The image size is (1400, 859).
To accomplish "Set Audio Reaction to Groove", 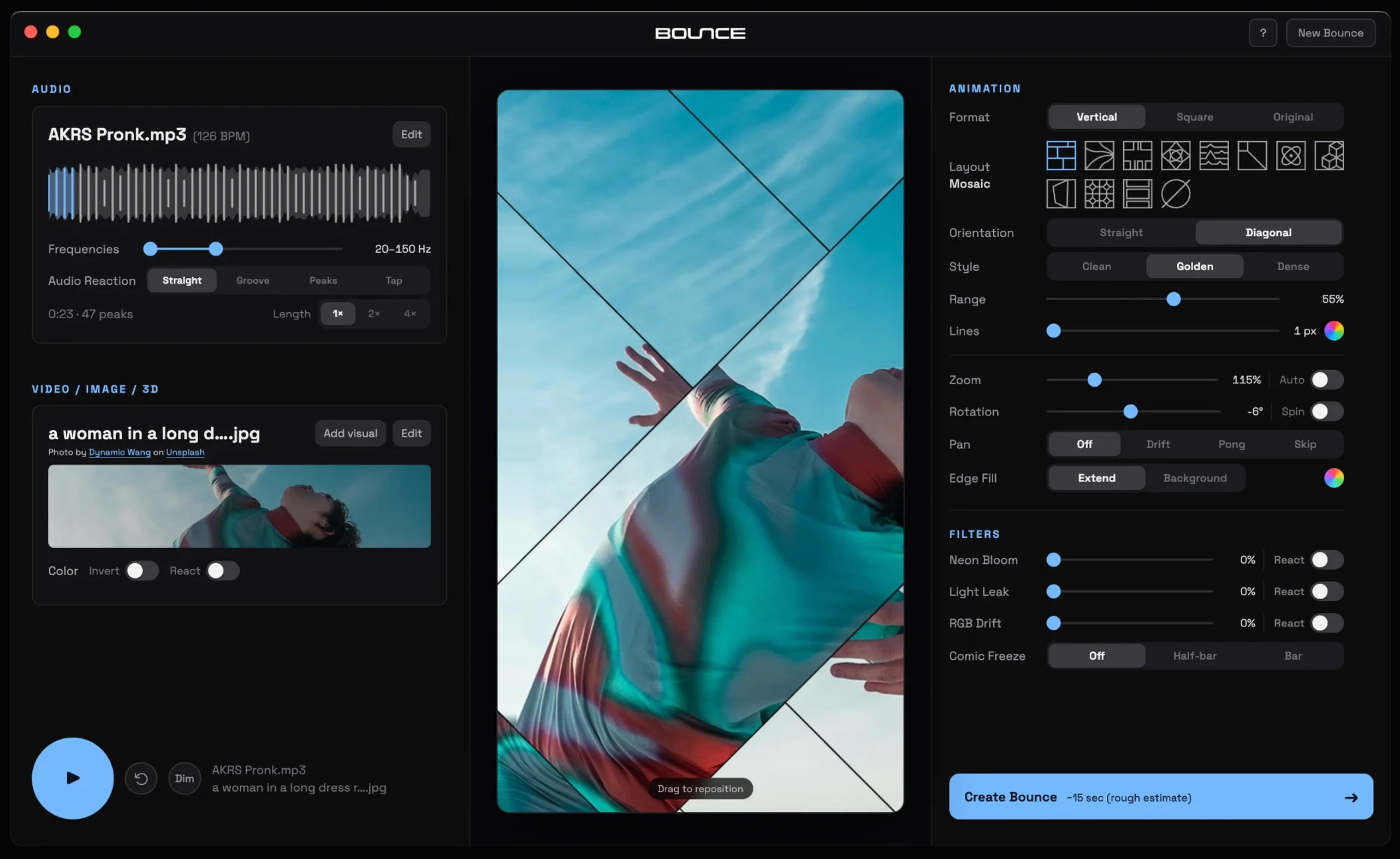I will [x=253, y=281].
